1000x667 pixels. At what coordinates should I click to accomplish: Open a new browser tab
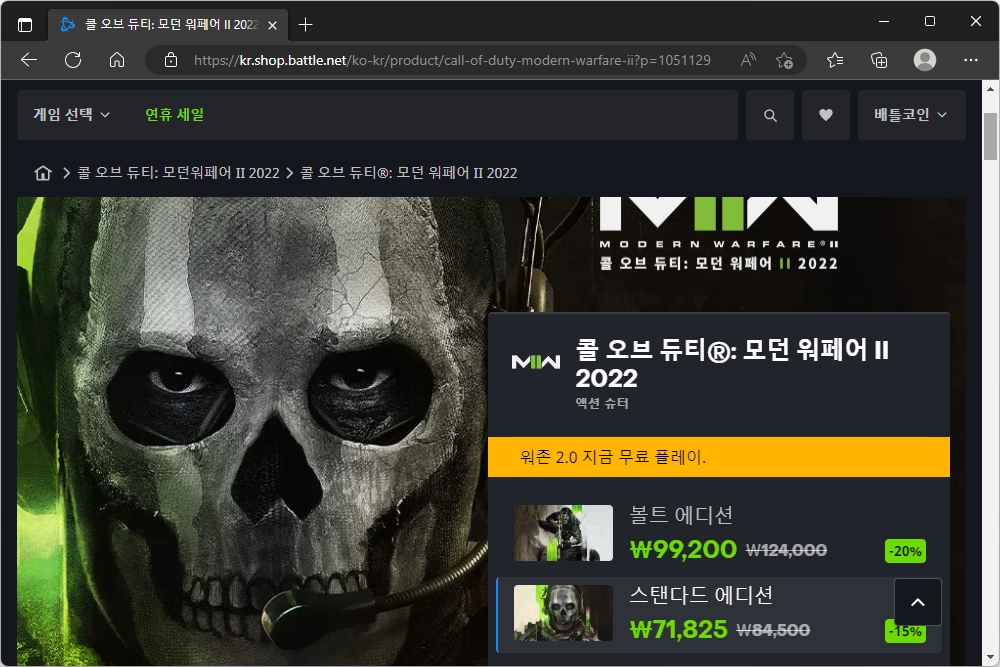pos(305,25)
